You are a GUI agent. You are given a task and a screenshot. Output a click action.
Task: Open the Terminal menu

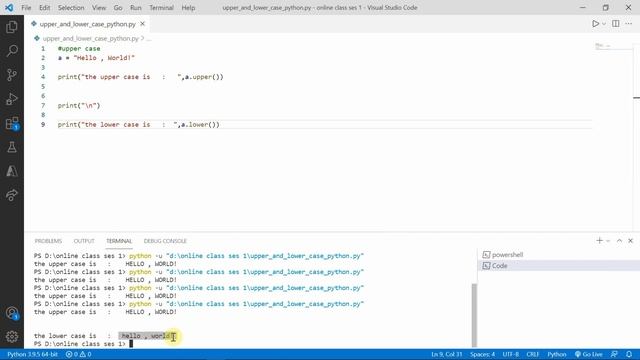[161, 8]
